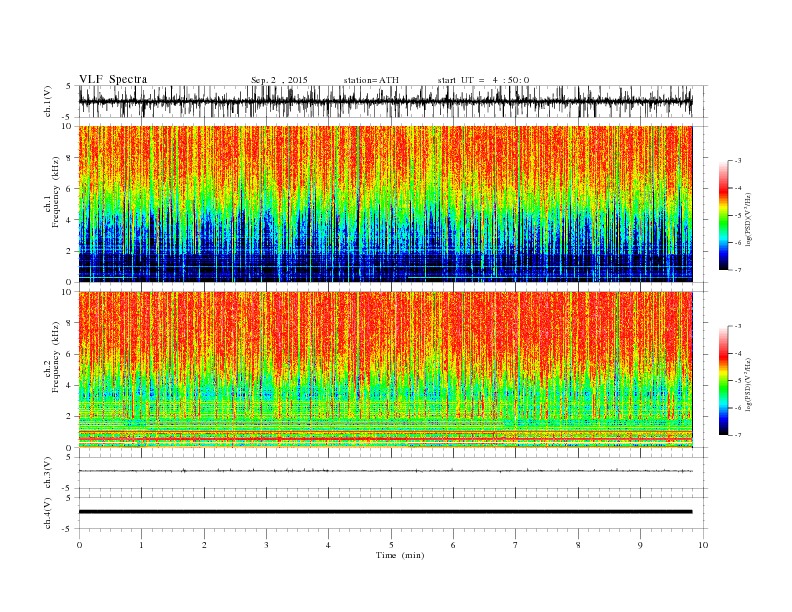Screen dimensions: 792x612
Task: Click the ch.1 colorbar "-3" top tick value
Action: coord(737,161)
